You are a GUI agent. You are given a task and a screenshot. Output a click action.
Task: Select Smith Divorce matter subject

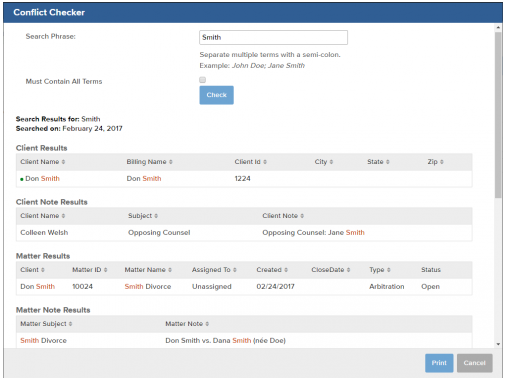tap(43, 341)
